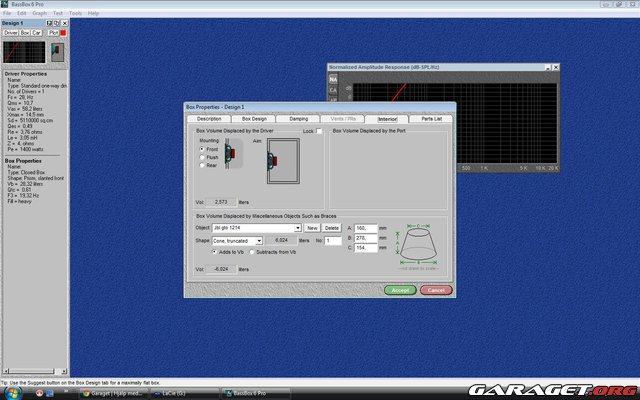
Task: Select the Flush mounting option
Action: pyautogui.click(x=204, y=157)
